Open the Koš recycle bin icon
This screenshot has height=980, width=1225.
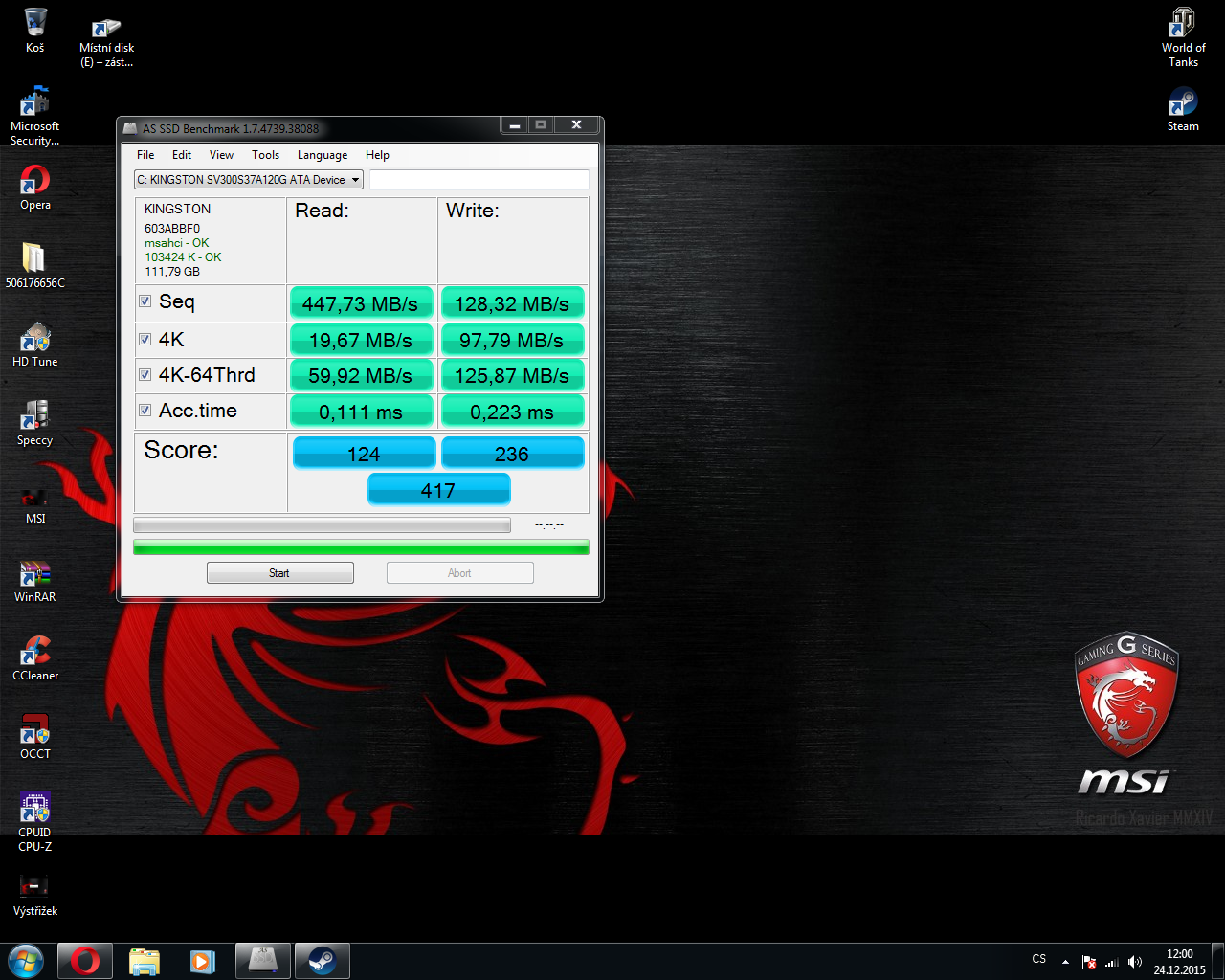(35, 30)
